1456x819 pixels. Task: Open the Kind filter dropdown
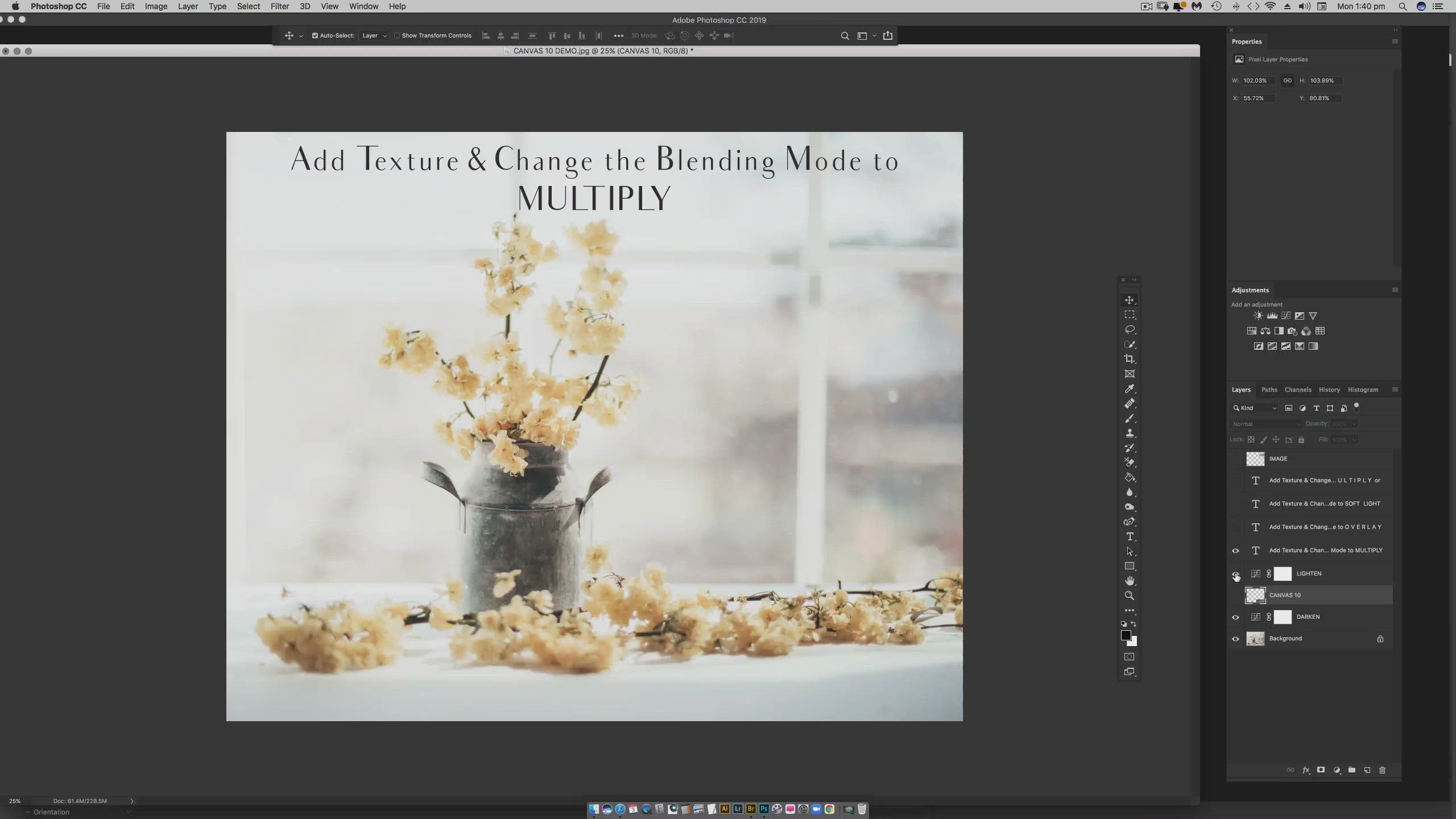(1255, 408)
